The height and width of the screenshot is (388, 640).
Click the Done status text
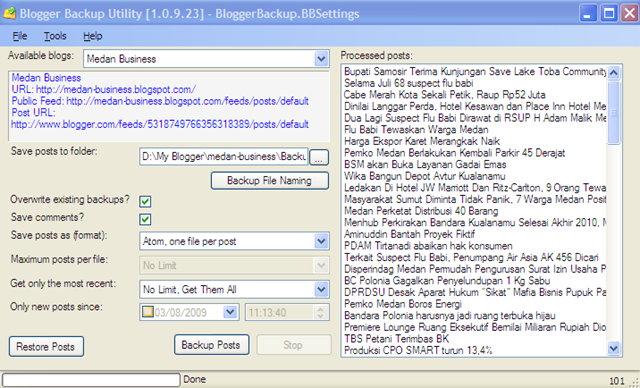(x=194, y=379)
